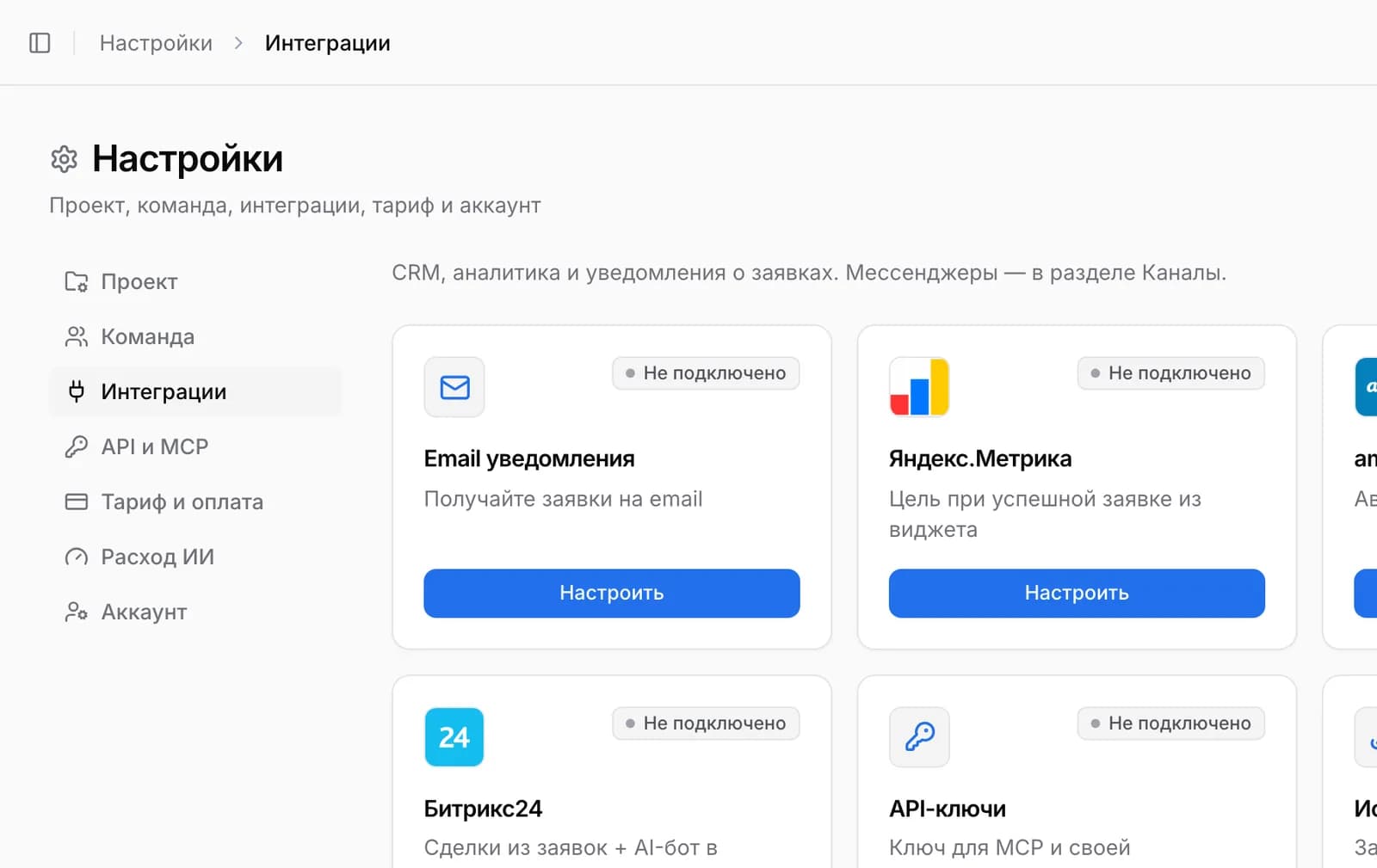This screenshot has width=1377, height=868.
Task: Go to Тариф и оплата section
Action: click(195, 502)
